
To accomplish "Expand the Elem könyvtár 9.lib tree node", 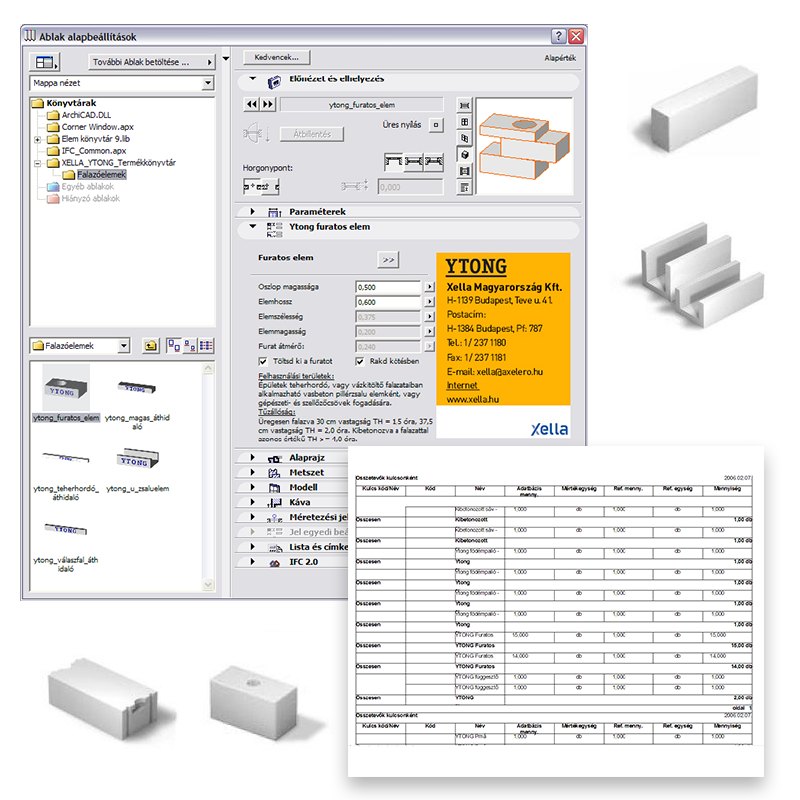I will [37, 139].
